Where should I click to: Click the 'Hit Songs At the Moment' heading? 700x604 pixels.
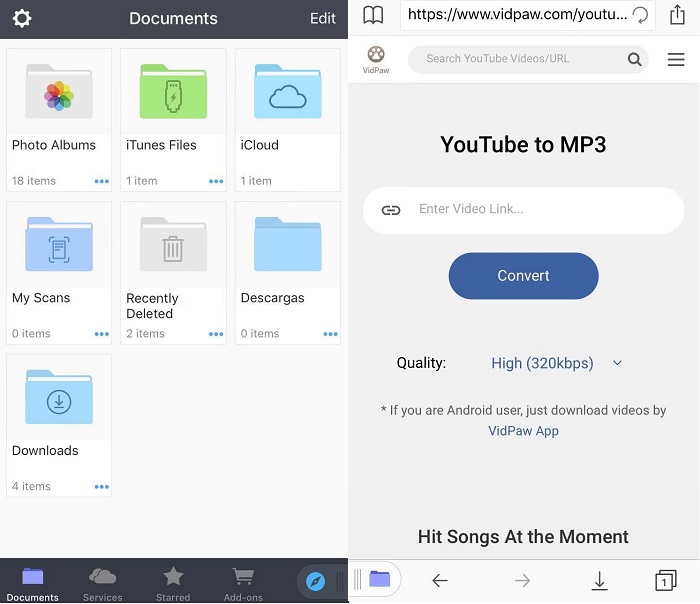point(523,537)
